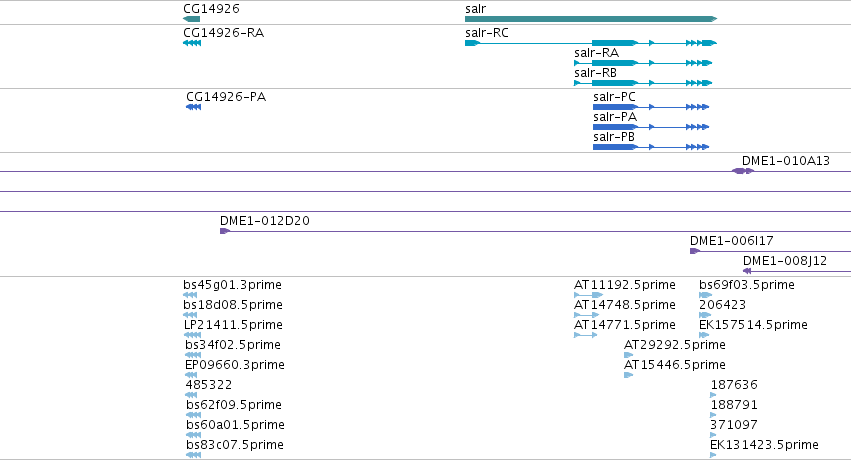This screenshot has height=460, width=851.
Task: Open the 371097 EST label
Action: (734, 425)
